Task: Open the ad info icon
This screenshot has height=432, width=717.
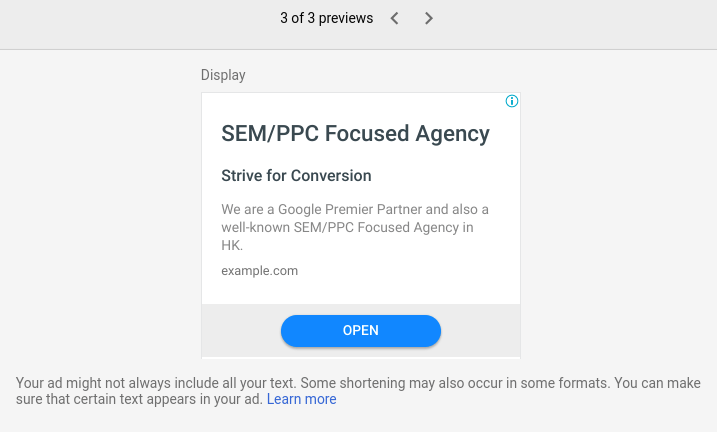Action: click(x=512, y=101)
